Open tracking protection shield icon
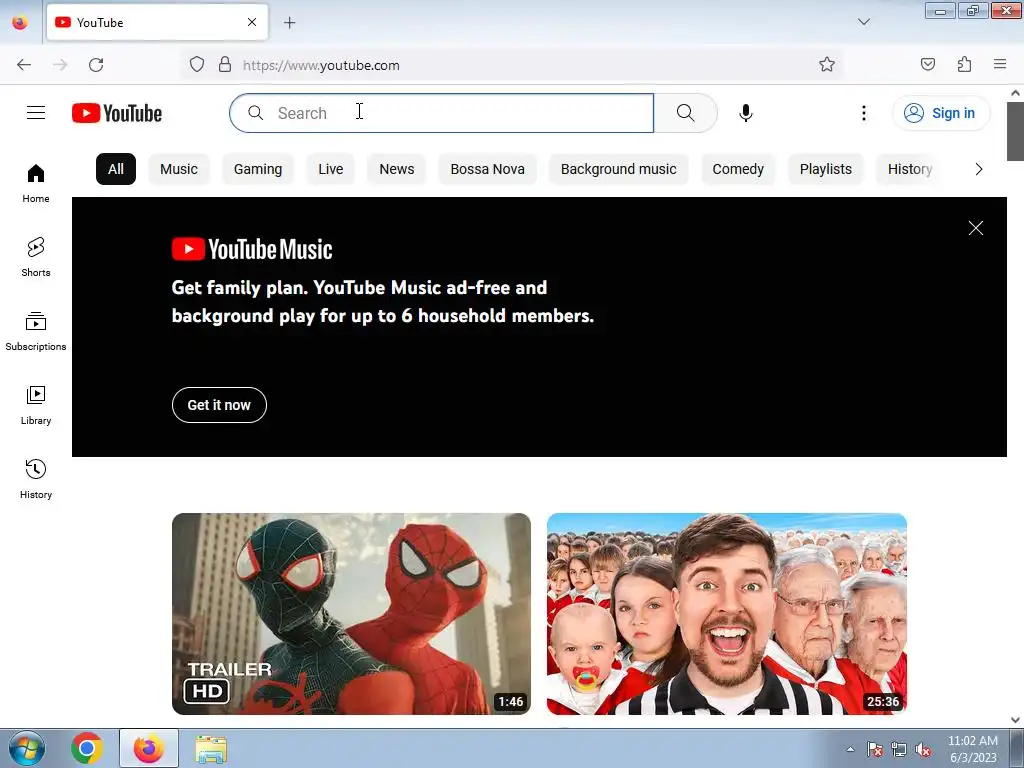This screenshot has height=768, width=1024. 197,64
